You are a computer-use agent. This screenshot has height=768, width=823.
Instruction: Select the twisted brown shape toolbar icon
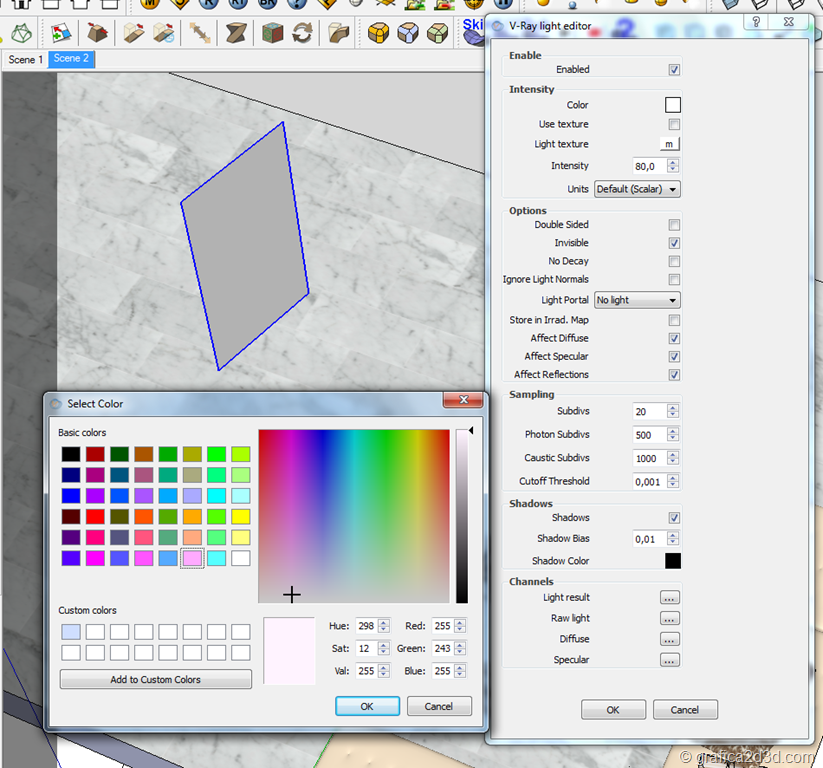(236, 34)
